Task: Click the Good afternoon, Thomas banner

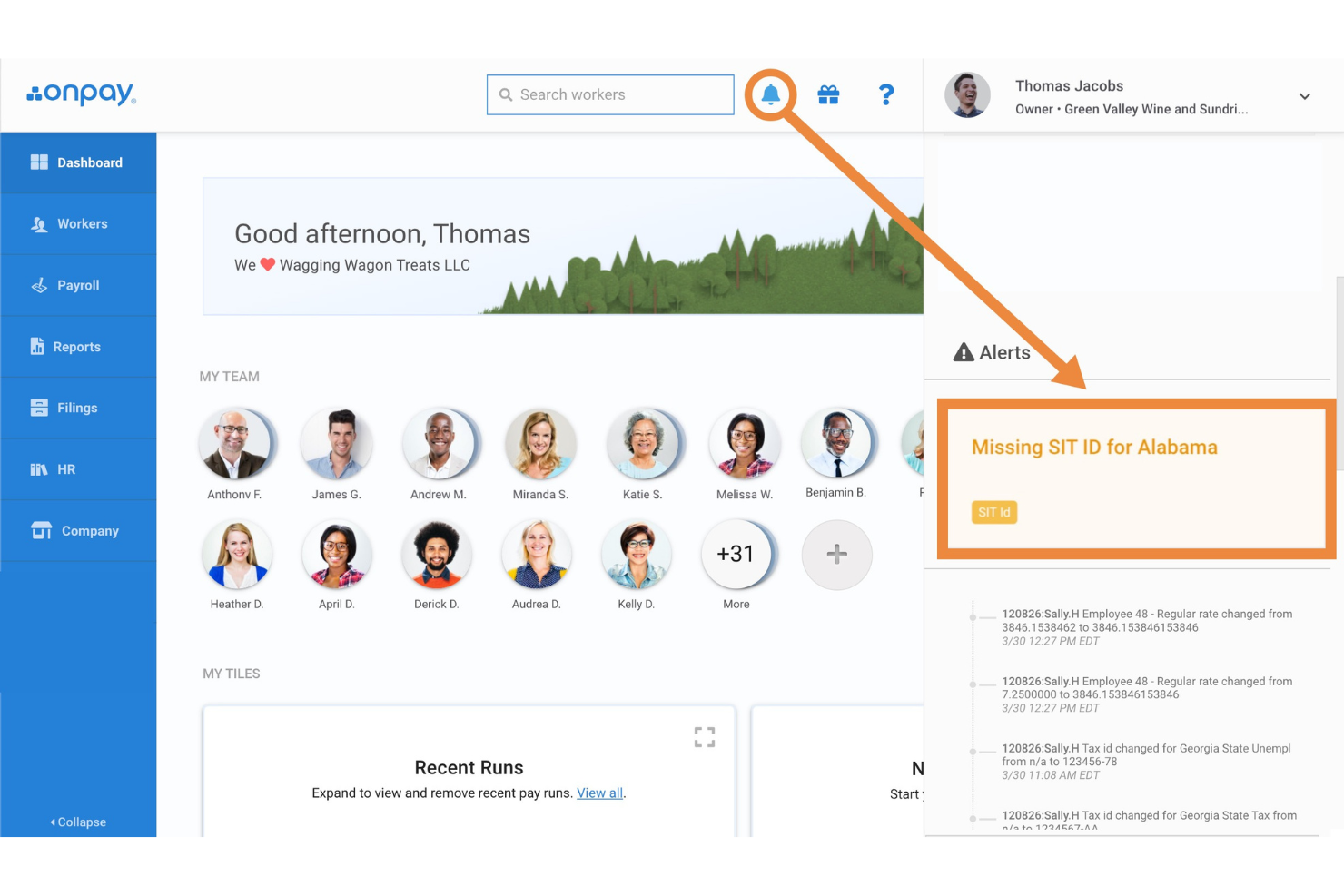Action: [563, 246]
